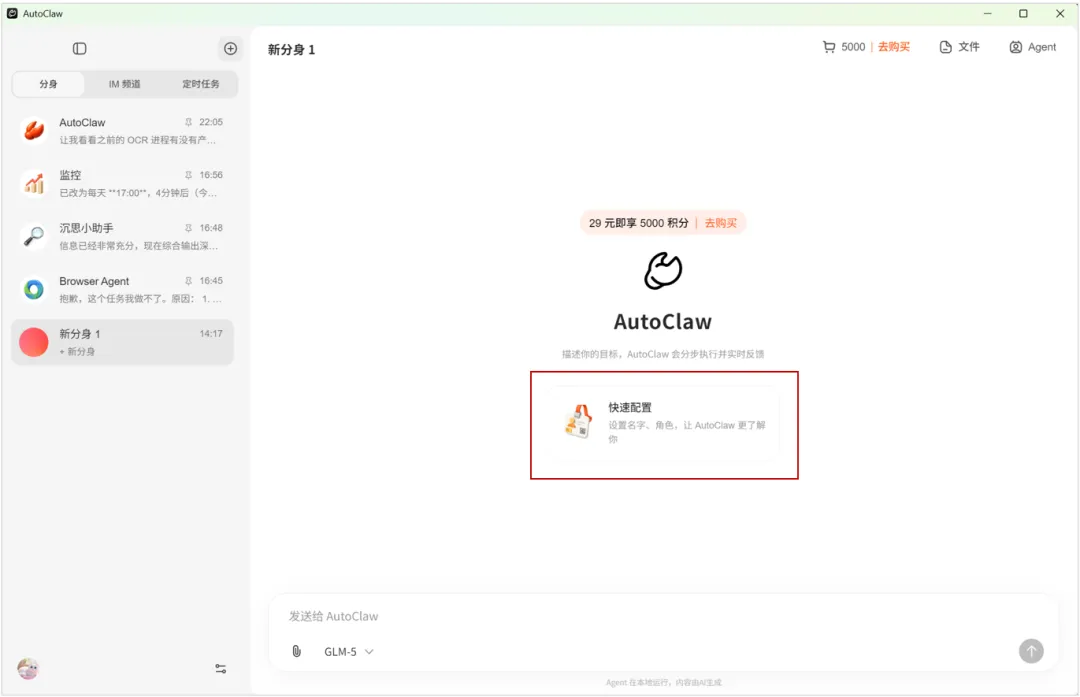
Task: Click 去购买 in the 29 元 promo banner
Action: (720, 223)
